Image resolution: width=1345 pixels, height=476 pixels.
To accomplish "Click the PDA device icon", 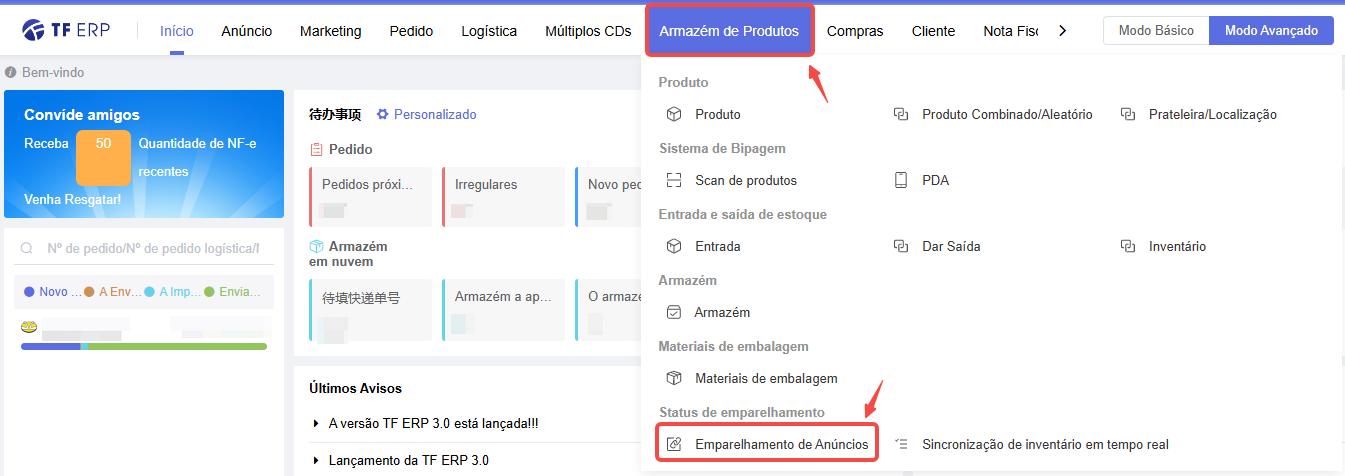I will click(901, 180).
